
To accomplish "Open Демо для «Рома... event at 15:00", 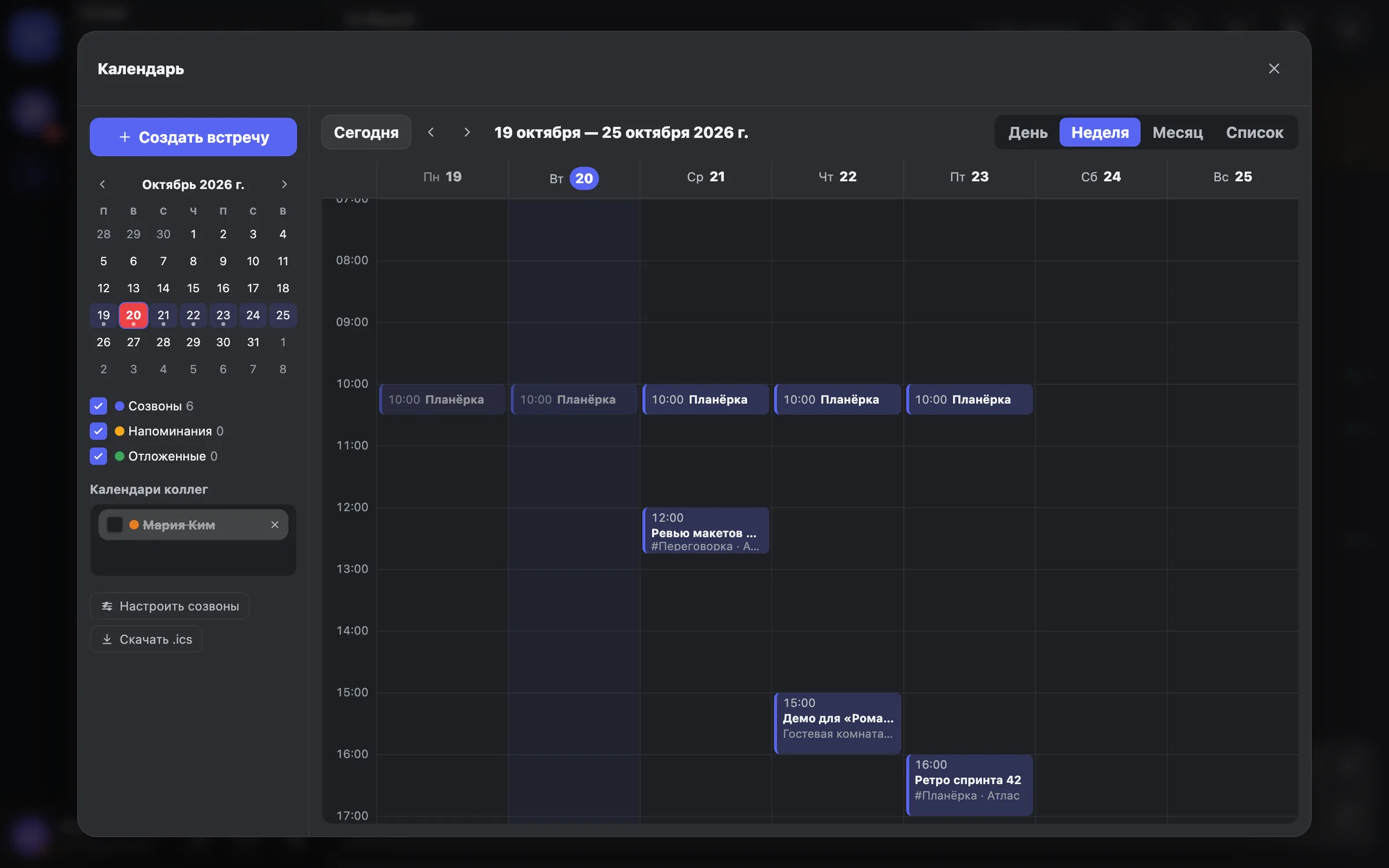I will click(x=837, y=723).
